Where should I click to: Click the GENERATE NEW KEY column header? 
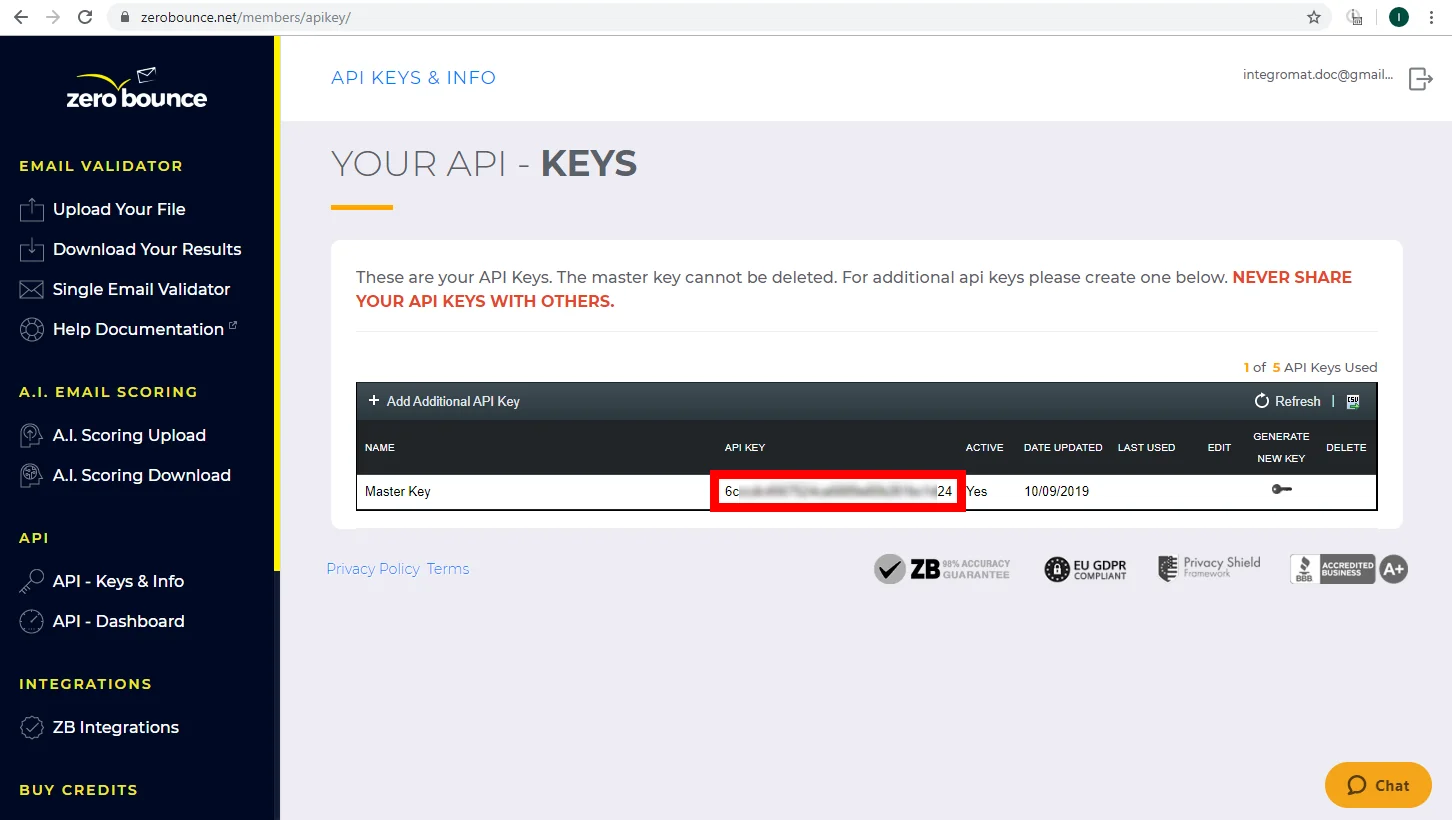1281,447
